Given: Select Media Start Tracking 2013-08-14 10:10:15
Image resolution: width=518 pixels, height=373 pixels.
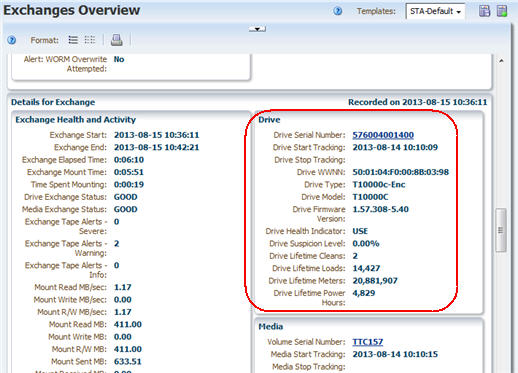Looking at the screenshot, I should click(395, 354).
